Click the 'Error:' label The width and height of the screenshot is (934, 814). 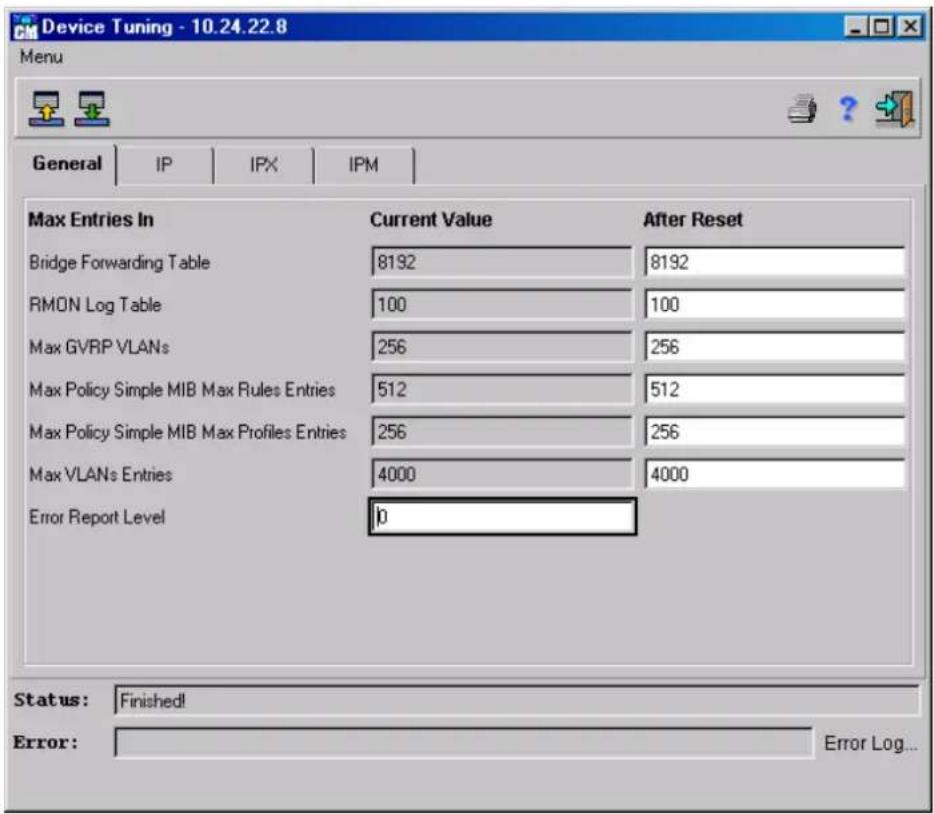point(46,743)
